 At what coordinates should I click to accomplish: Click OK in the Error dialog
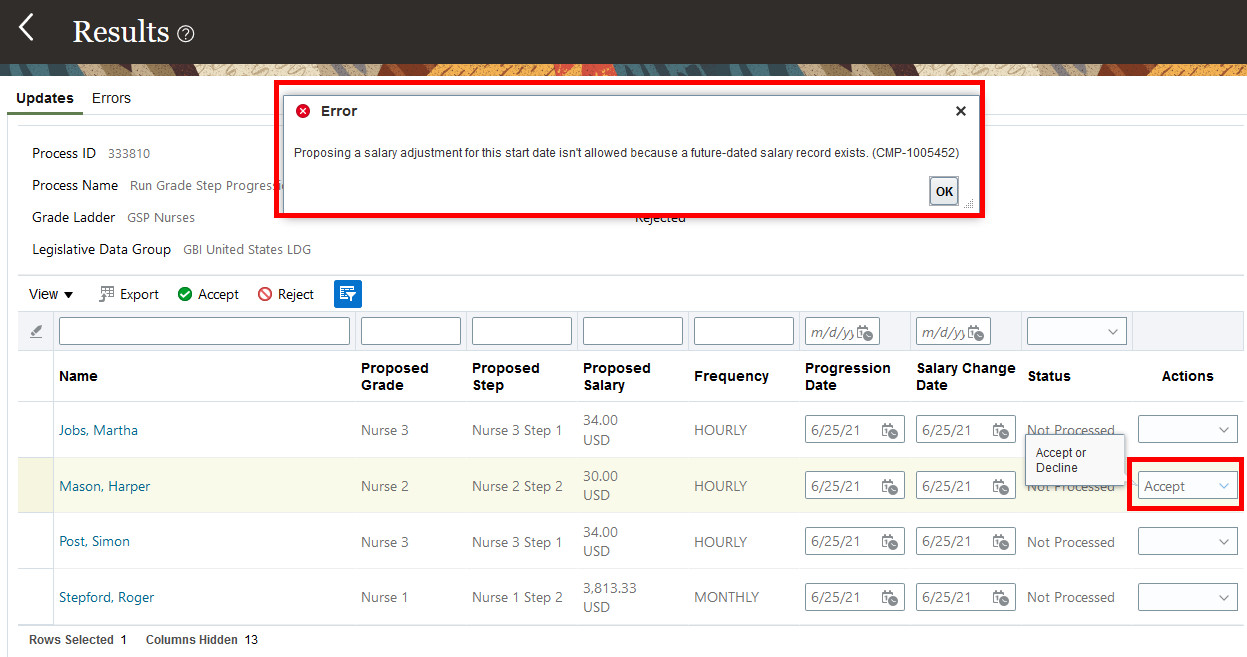(944, 191)
